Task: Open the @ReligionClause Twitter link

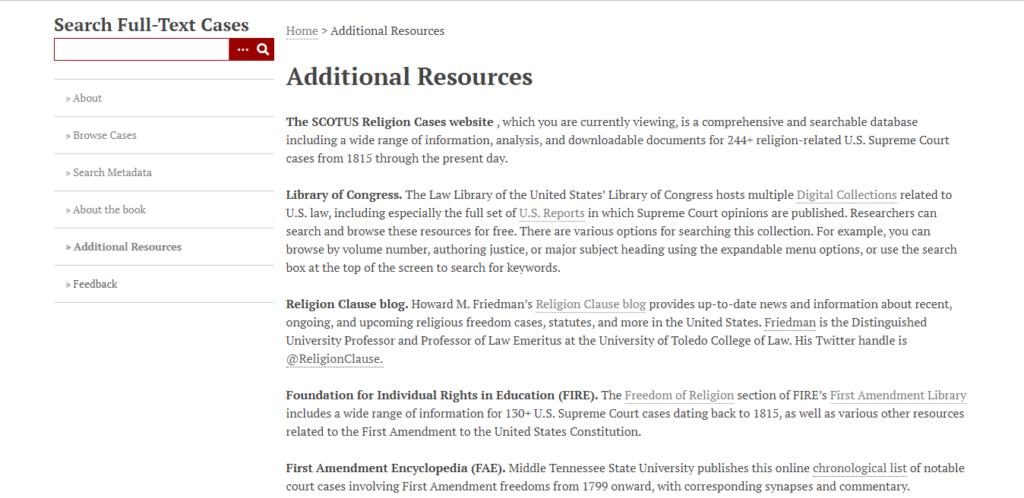Action: (x=334, y=359)
